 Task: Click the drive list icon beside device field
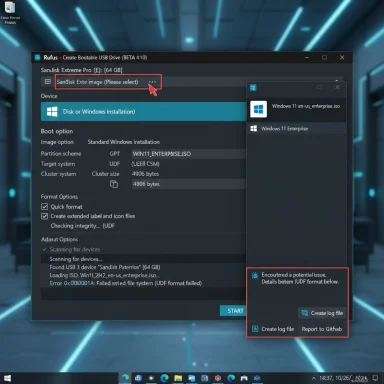pyautogui.click(x=48, y=82)
